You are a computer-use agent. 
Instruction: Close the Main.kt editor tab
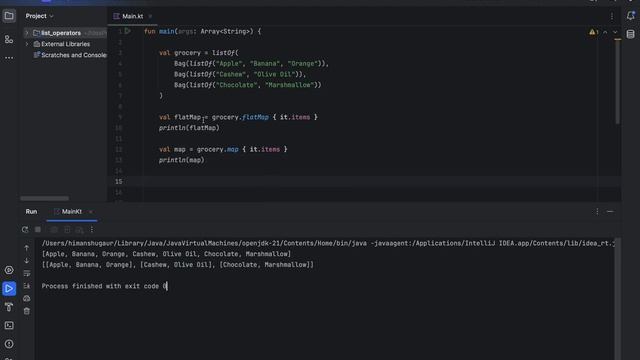[x=150, y=16]
